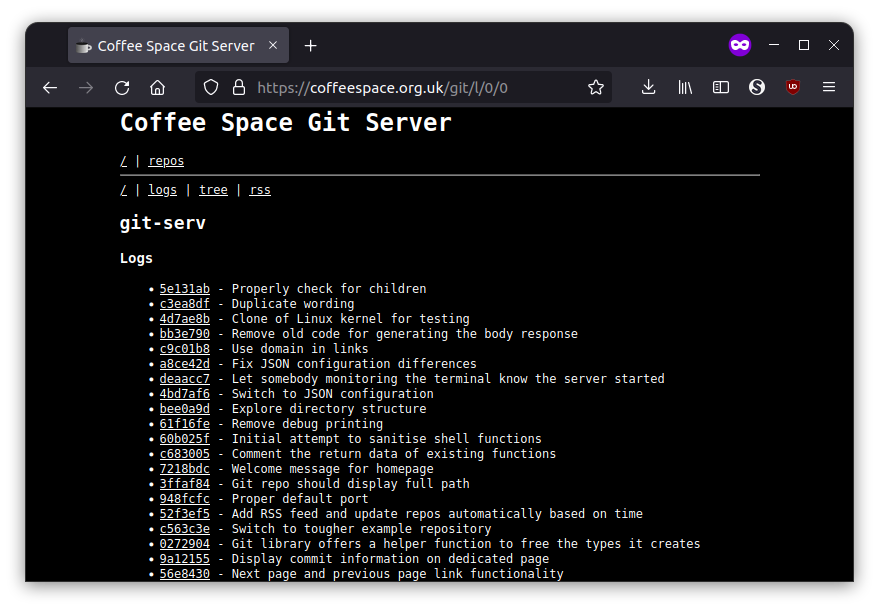Open the tree link
This screenshot has height=610, width=879.
214,190
